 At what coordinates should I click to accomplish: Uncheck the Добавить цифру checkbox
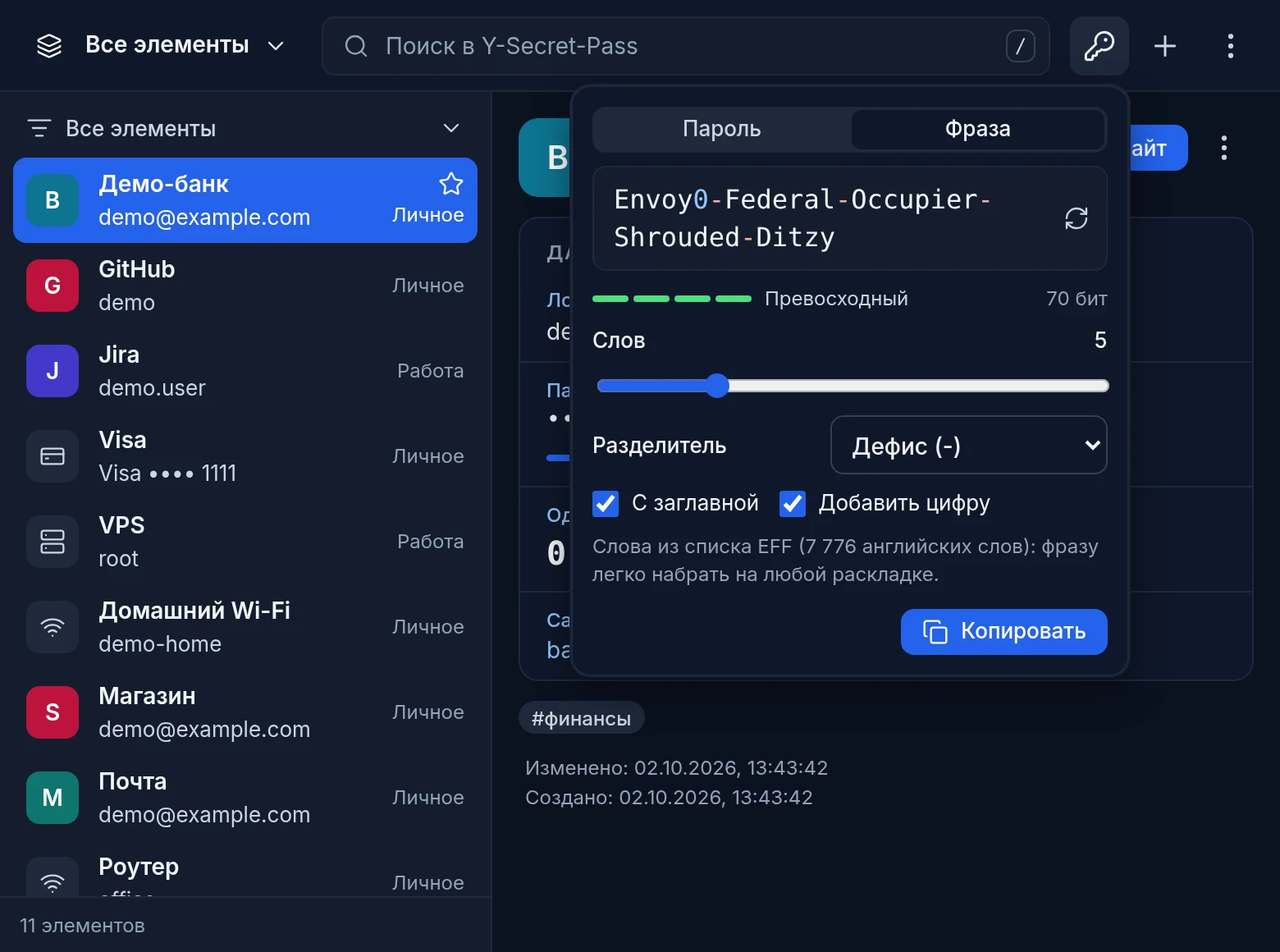(793, 503)
